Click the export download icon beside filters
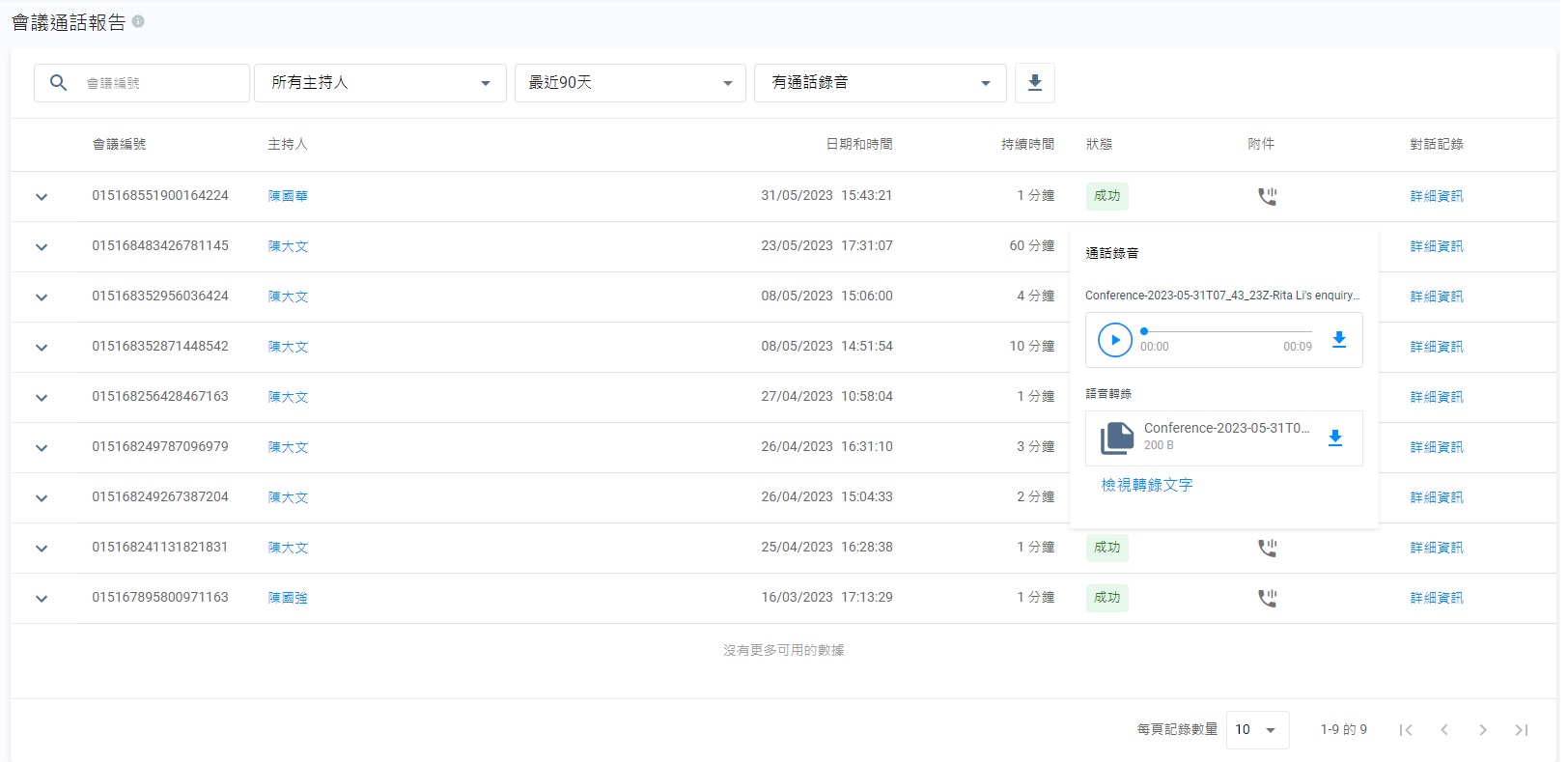Viewport: 1568px width, 762px height. pyautogui.click(x=1034, y=83)
